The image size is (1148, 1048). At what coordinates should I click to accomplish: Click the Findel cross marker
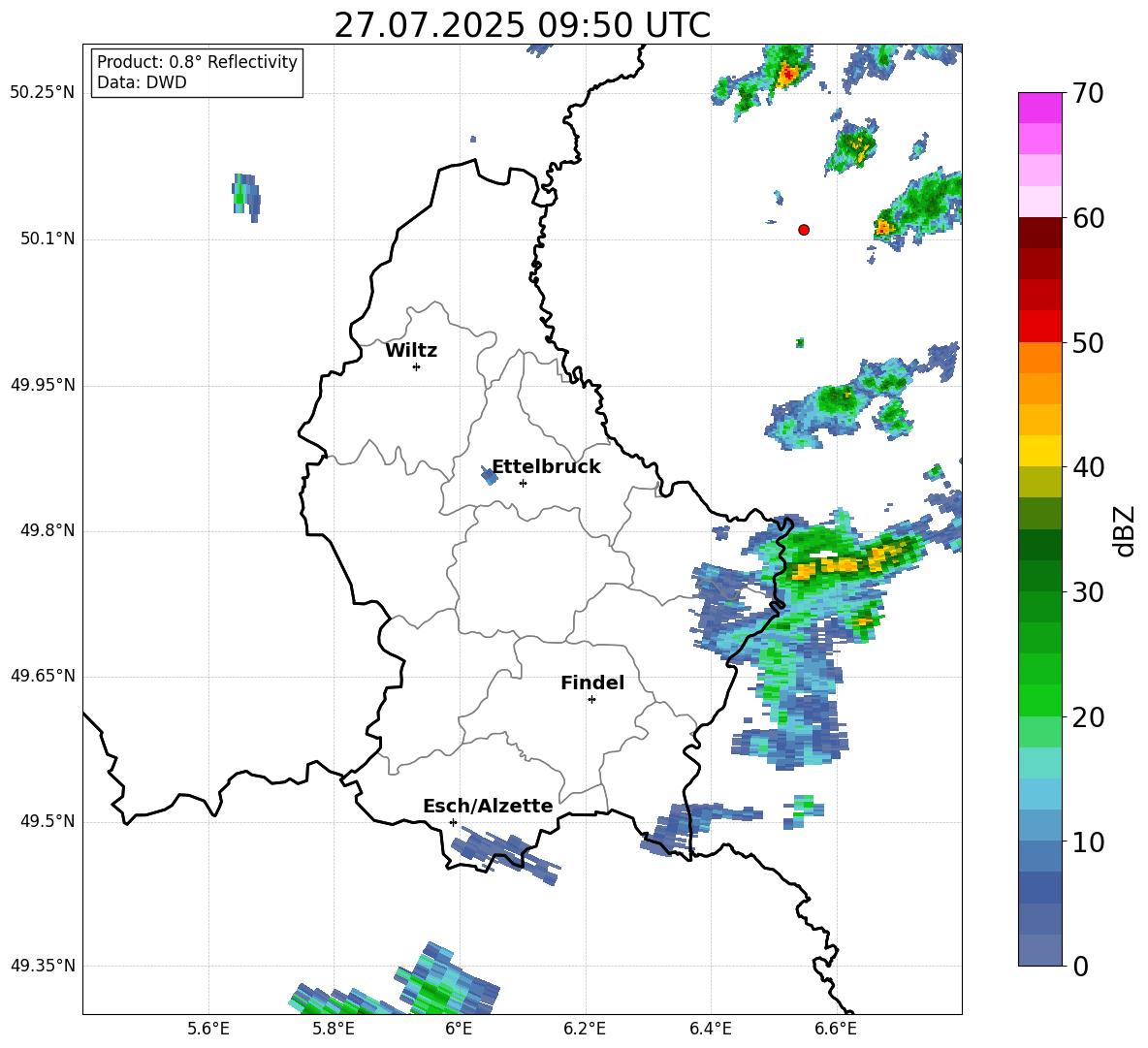coord(591,700)
